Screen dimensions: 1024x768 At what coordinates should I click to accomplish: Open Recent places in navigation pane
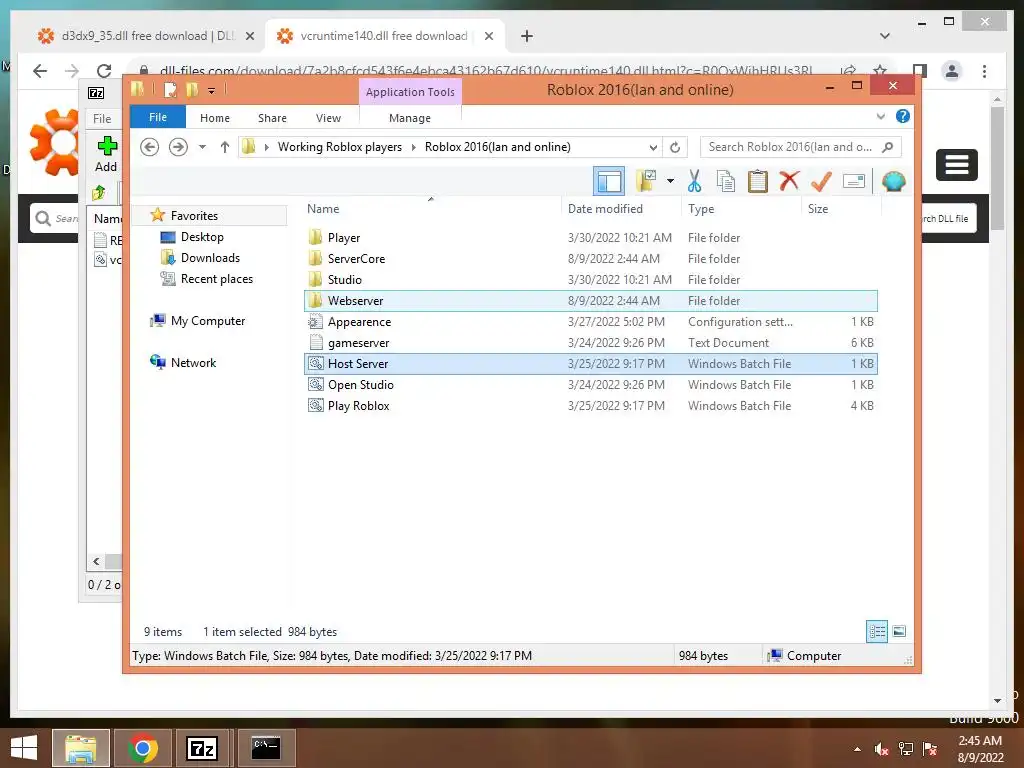coord(216,279)
